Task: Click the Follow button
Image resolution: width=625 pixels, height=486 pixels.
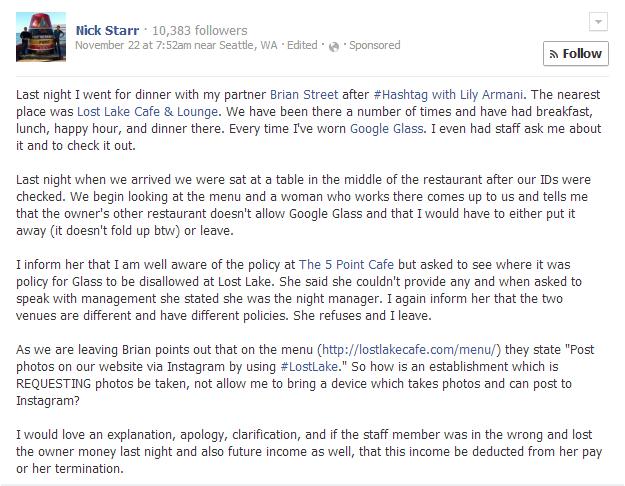Action: click(576, 53)
